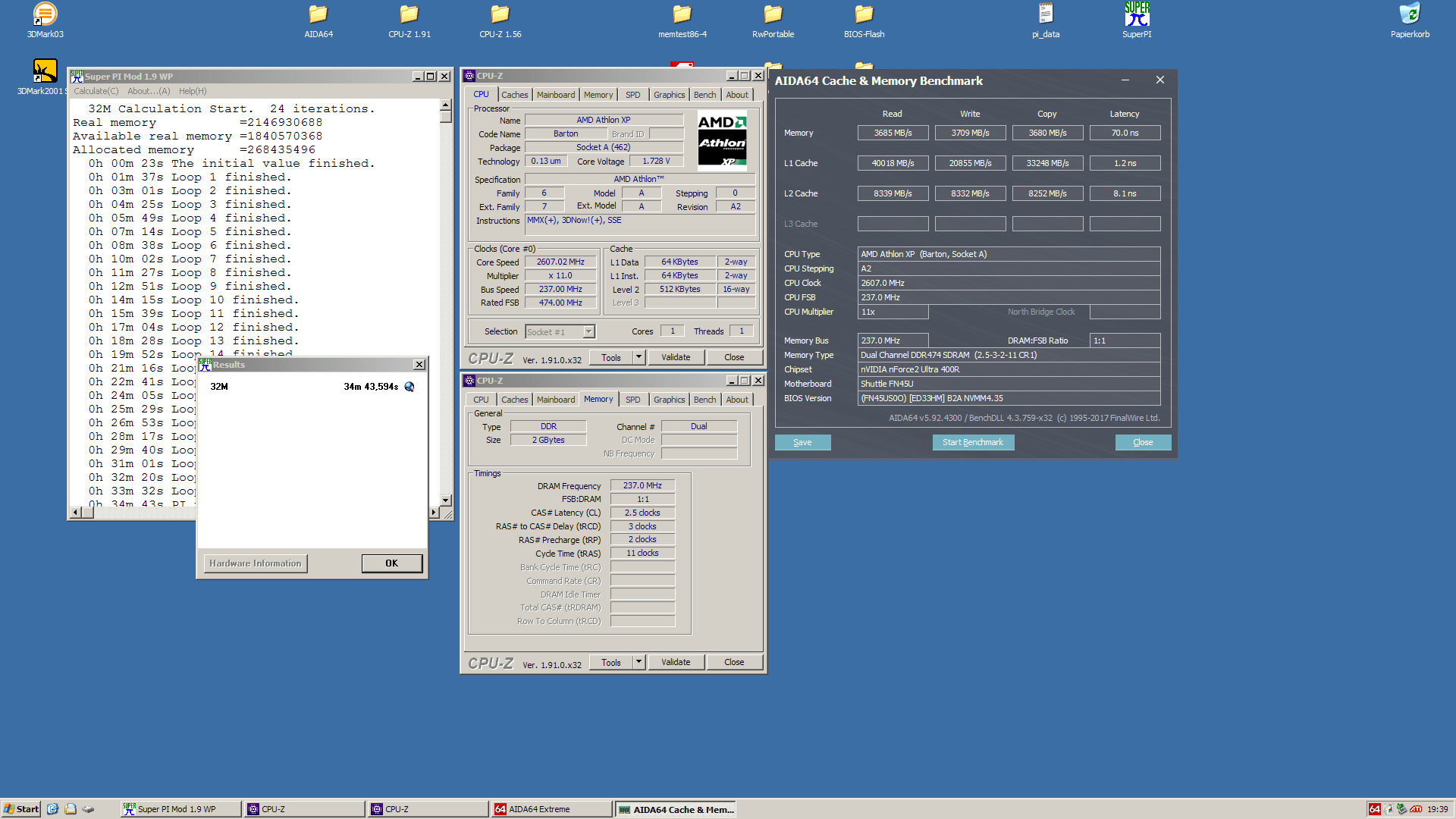The image size is (1456, 819).
Task: Switch to SPD tab in top CPU-Z
Action: [x=633, y=95]
